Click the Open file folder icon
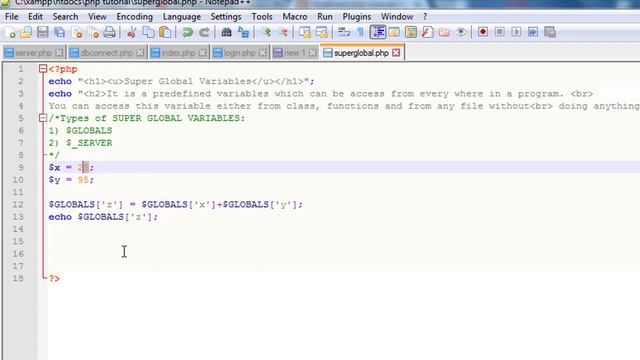Viewport: 640px width, 360px height. tap(26, 32)
